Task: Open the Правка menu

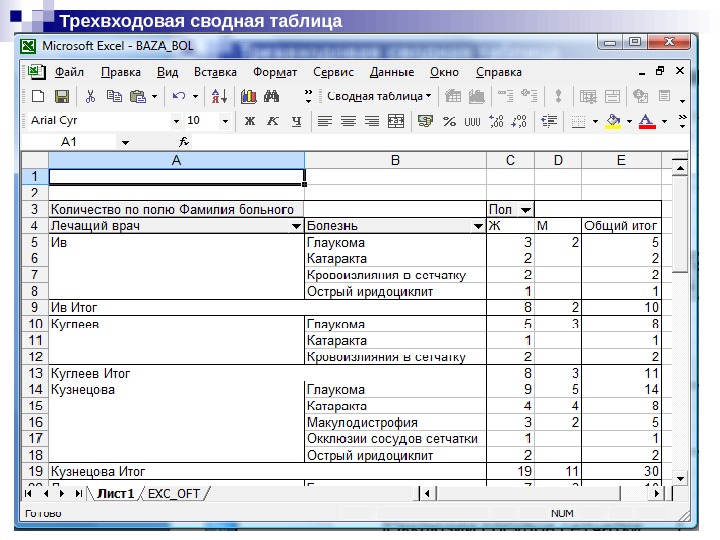Action: point(121,72)
